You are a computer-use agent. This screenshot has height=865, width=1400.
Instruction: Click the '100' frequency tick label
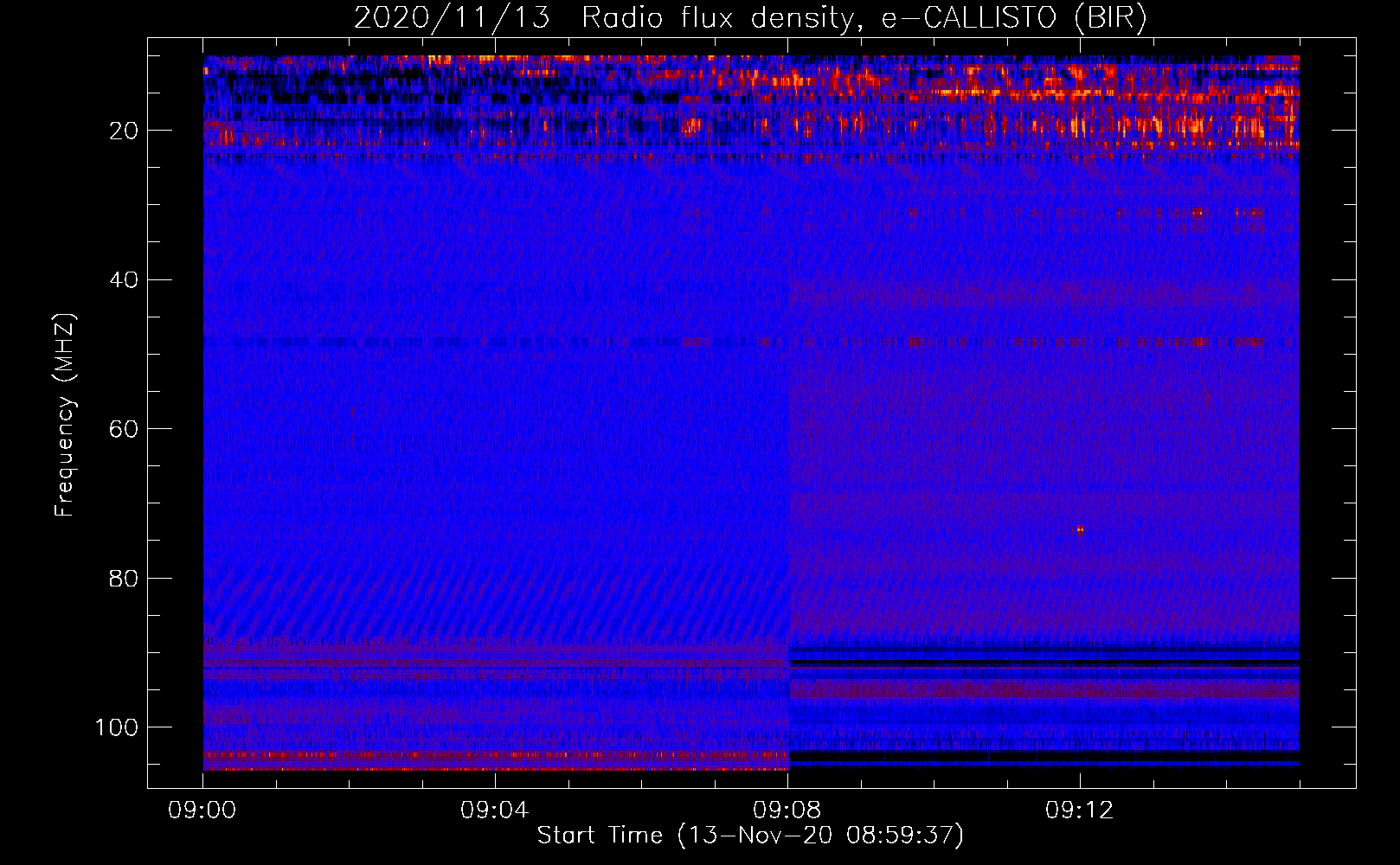point(117,727)
